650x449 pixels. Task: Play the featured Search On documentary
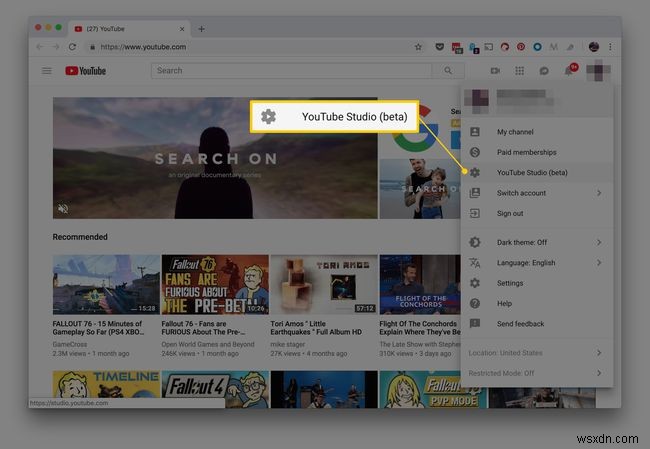click(x=215, y=158)
